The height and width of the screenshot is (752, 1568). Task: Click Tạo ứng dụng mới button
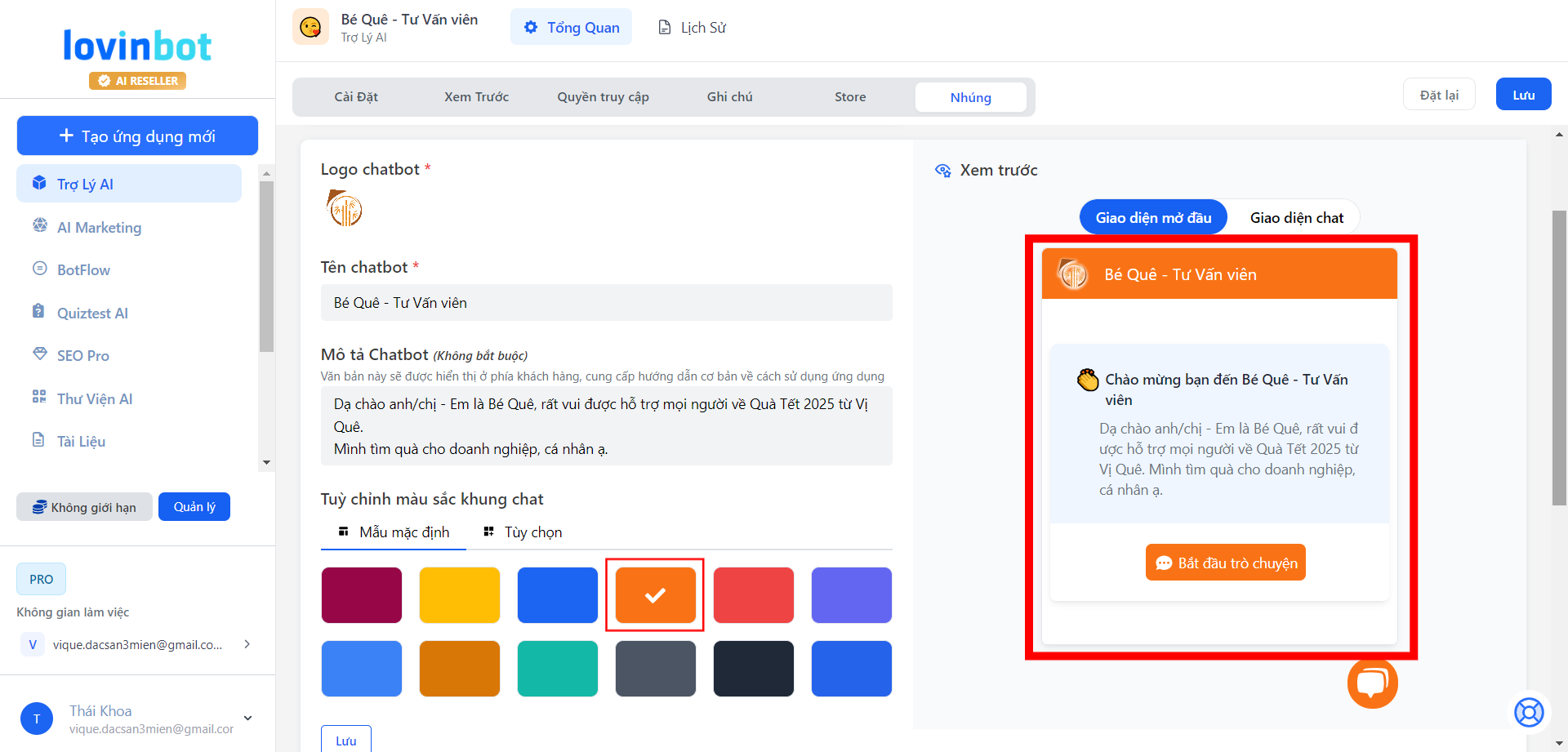pyautogui.click(x=137, y=136)
